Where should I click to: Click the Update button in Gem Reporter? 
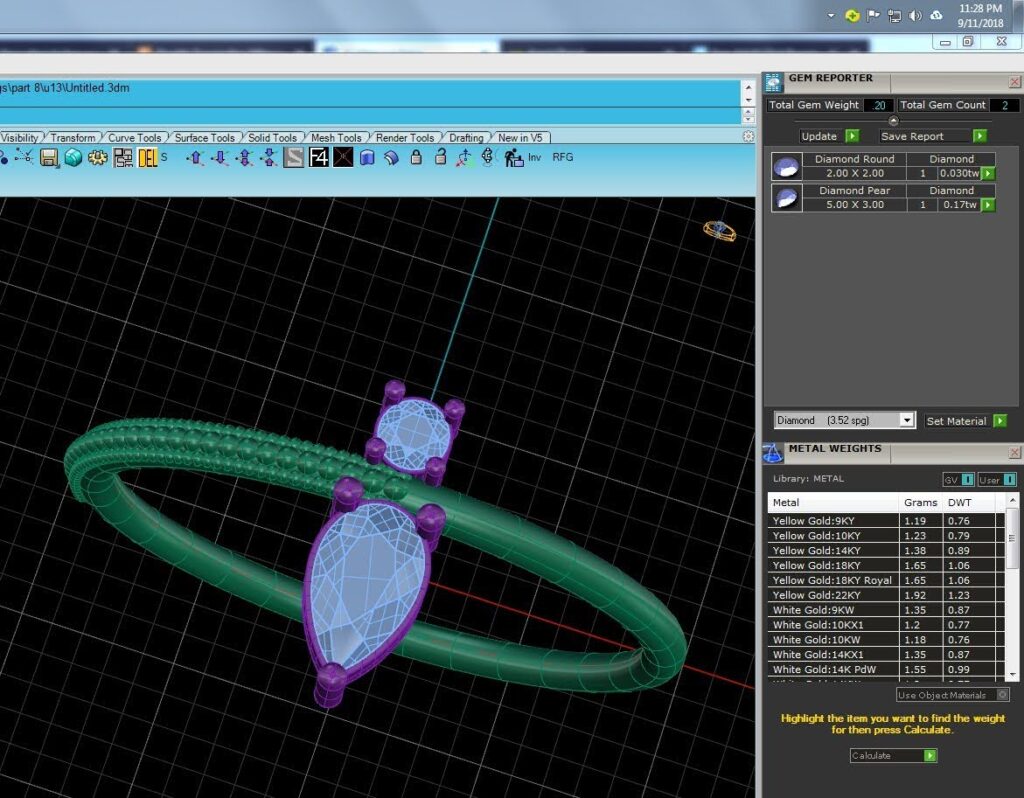[x=829, y=136]
